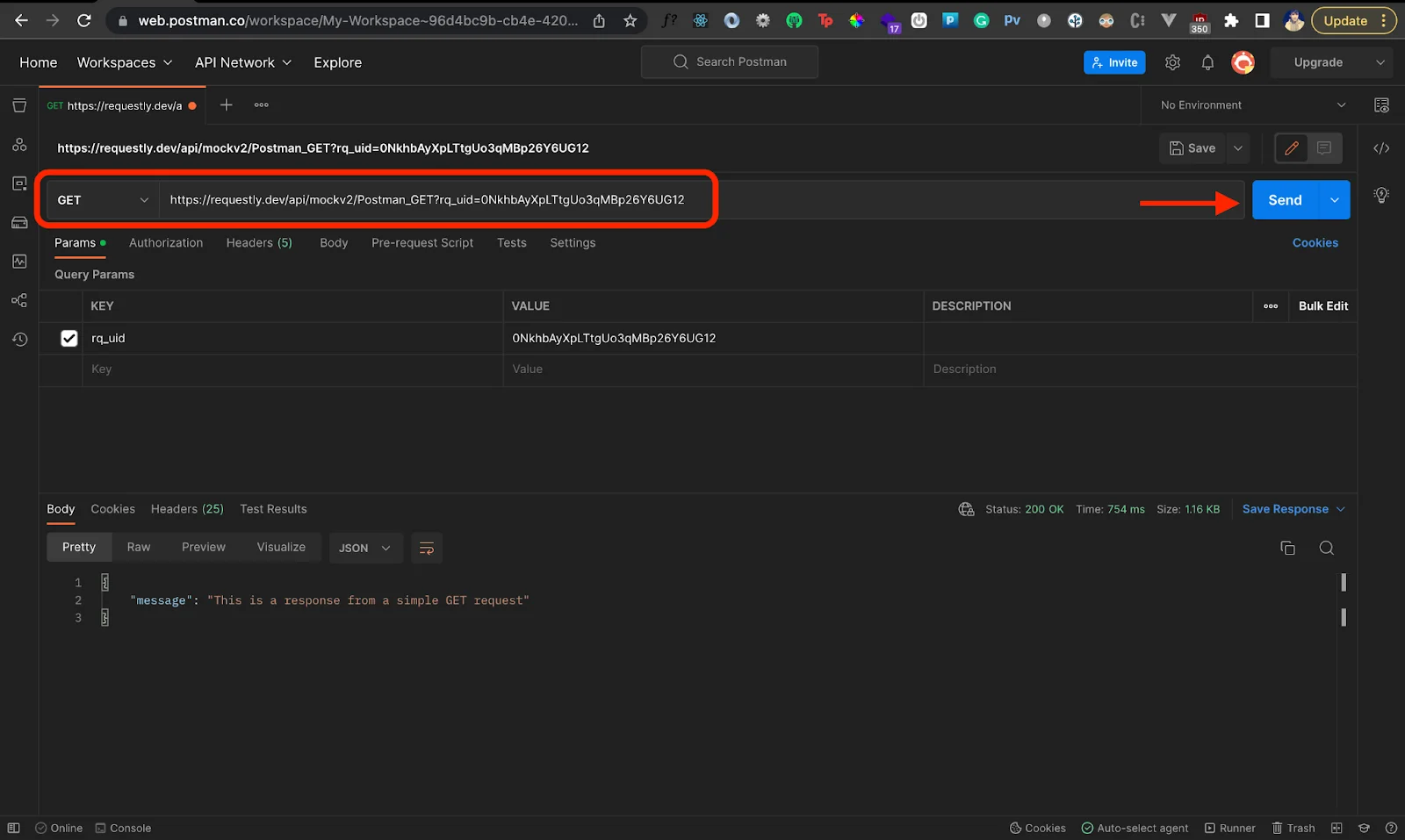Uncheck the rq_uid parameter checkbox

(x=69, y=338)
